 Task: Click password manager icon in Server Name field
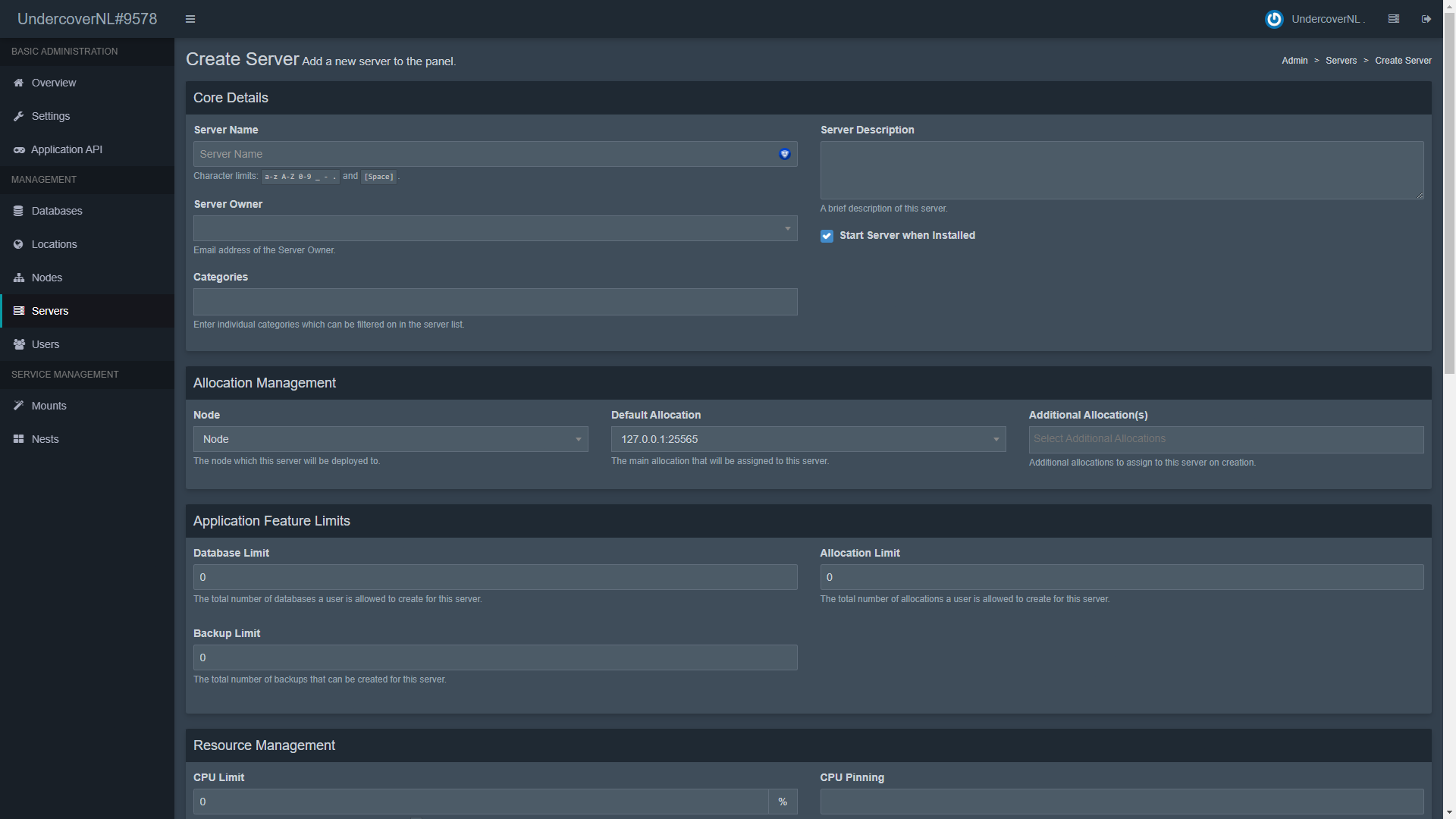click(x=785, y=154)
